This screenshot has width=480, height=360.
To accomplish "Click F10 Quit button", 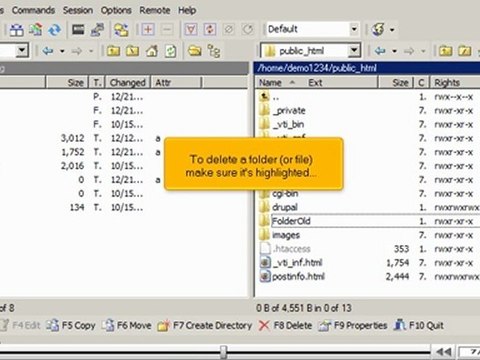I will pyautogui.click(x=419, y=325).
